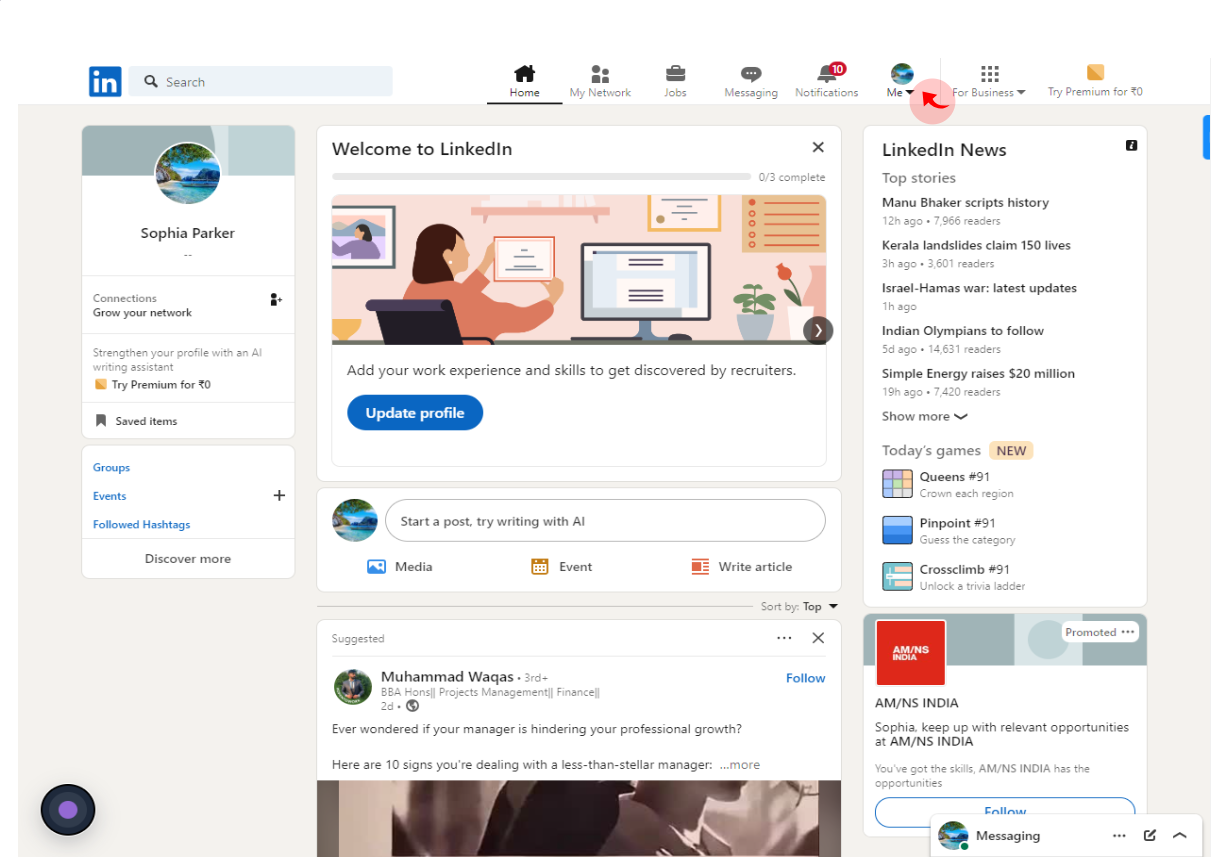
Task: Open Sophia Parker profile name link
Action: tap(188, 233)
